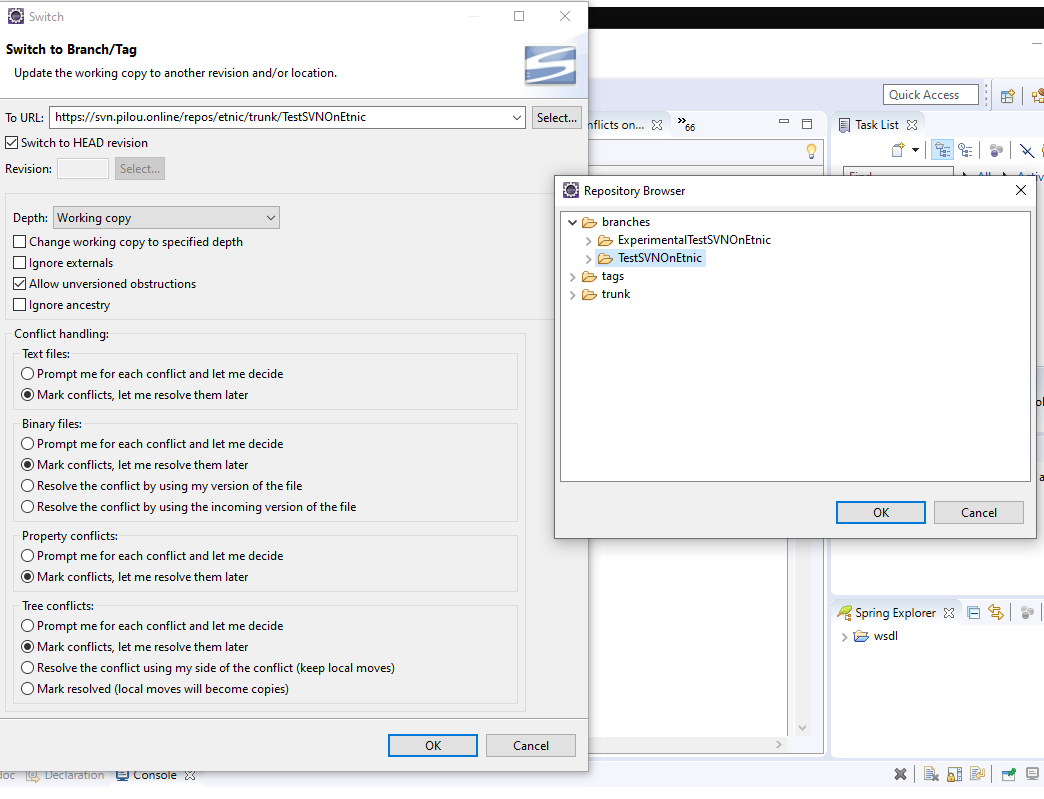
Task: Uncheck Switch to HEAD revision checkbox
Action: pos(12,143)
